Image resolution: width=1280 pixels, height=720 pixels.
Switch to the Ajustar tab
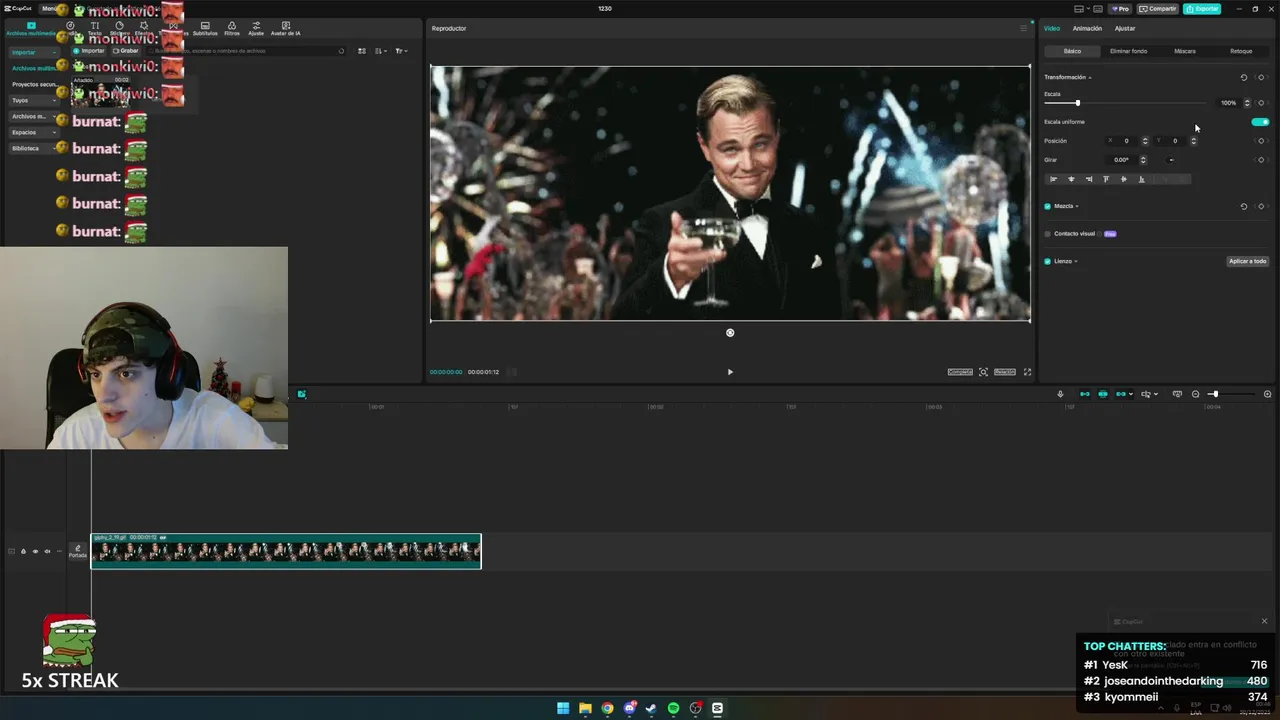pos(1125,28)
